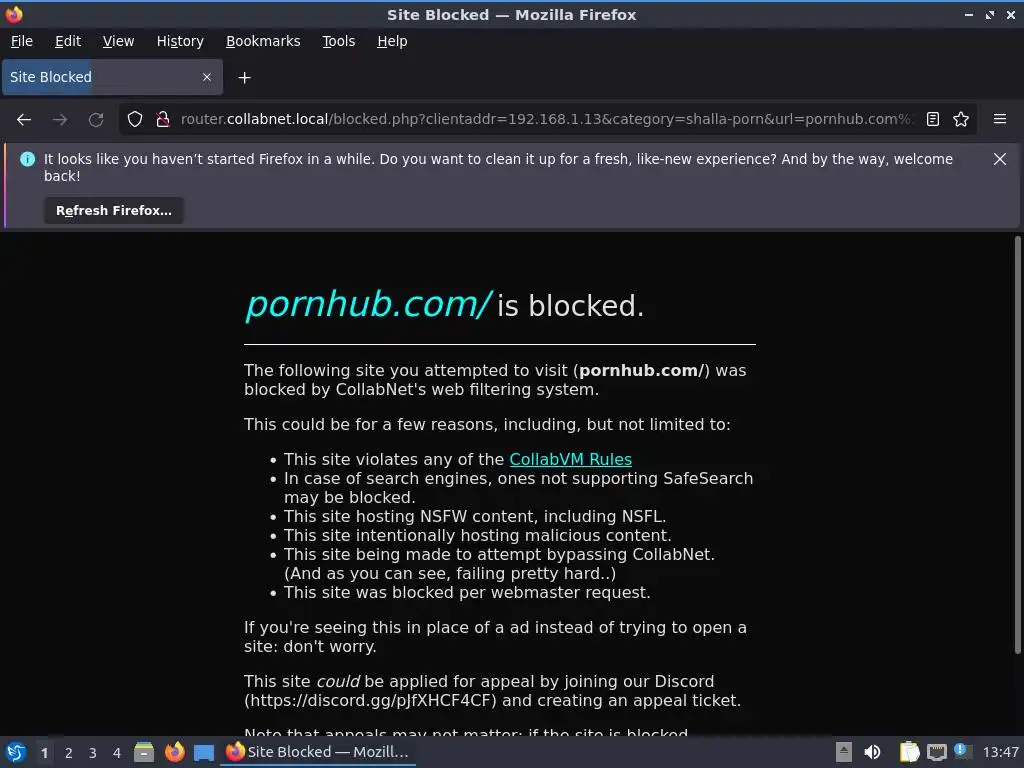
Task: Click the info icon in the notification bar
Action: pos(27,159)
